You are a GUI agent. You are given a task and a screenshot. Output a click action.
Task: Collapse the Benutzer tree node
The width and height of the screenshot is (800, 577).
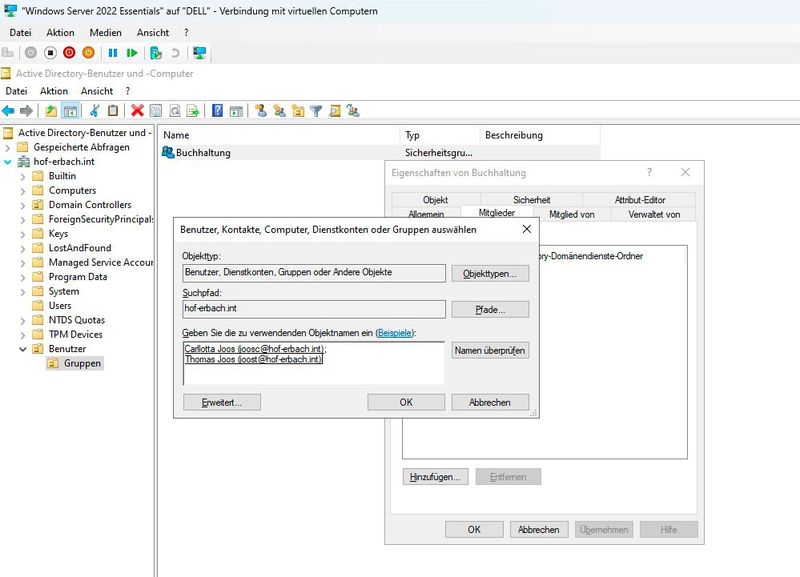click(24, 349)
